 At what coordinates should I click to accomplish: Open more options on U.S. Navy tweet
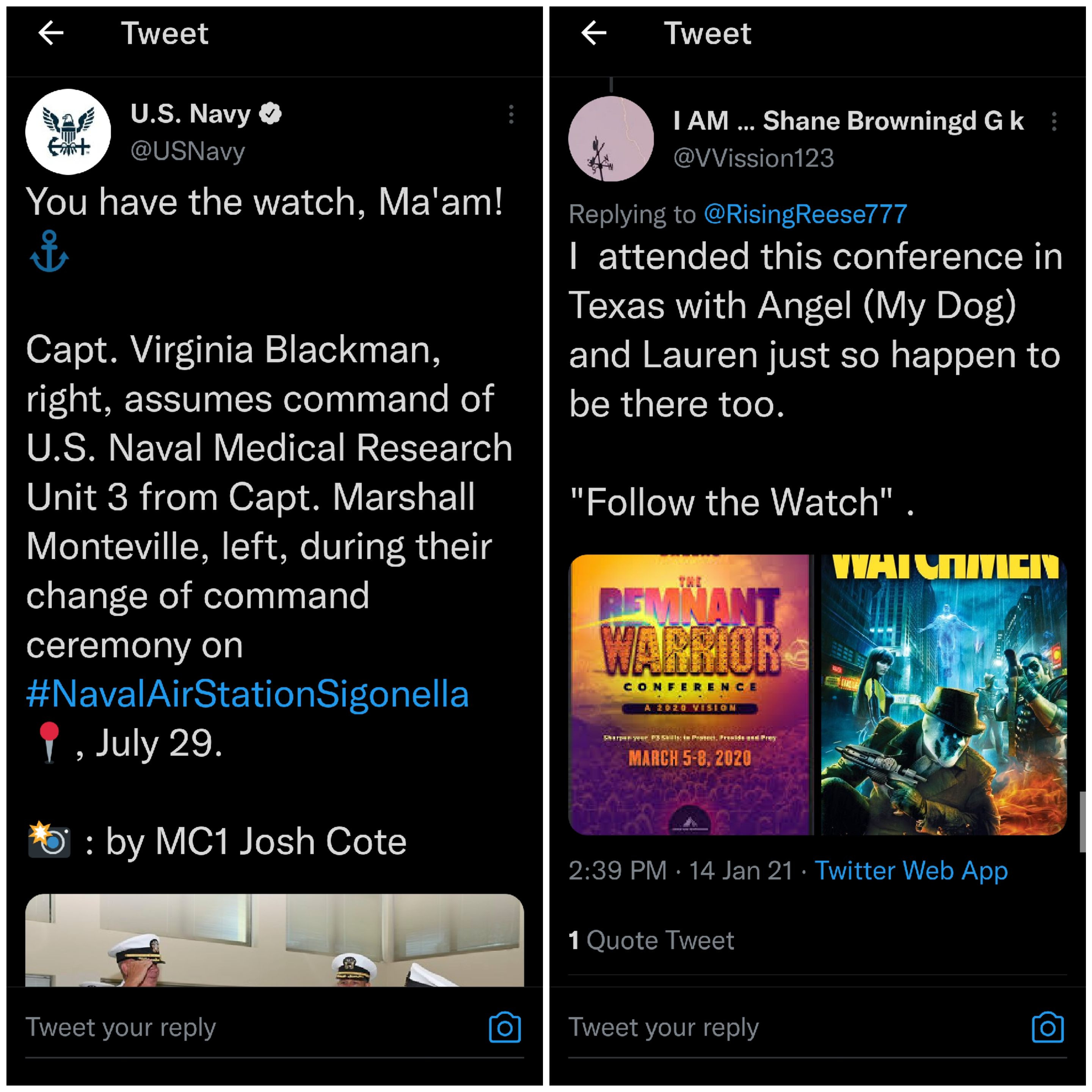pos(511,114)
